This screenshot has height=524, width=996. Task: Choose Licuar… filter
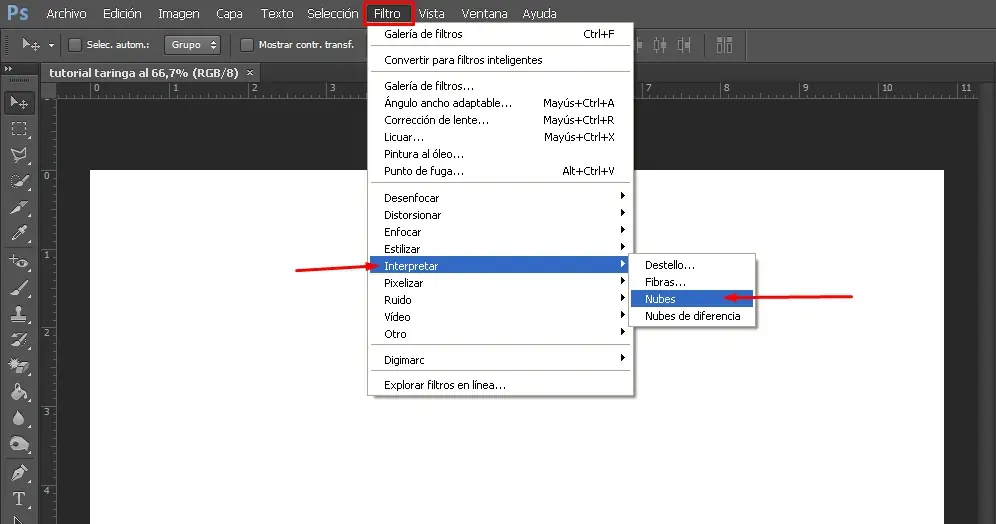501,137
